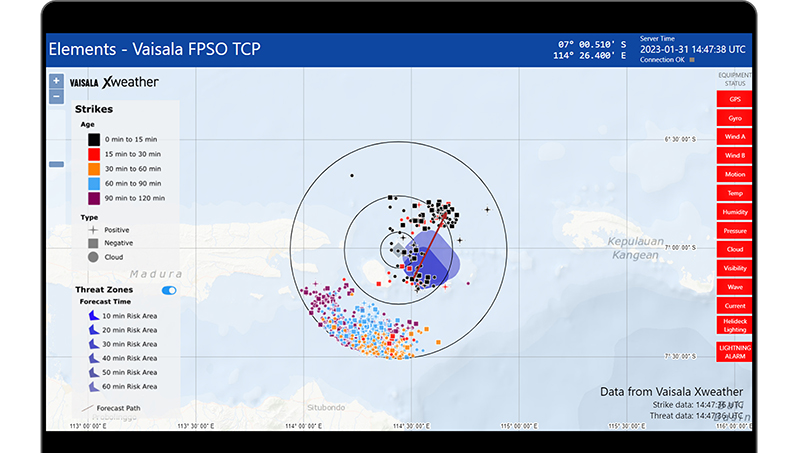Select the Cloud strike type circle icon
The height and width of the screenshot is (453, 800).
click(x=93, y=257)
